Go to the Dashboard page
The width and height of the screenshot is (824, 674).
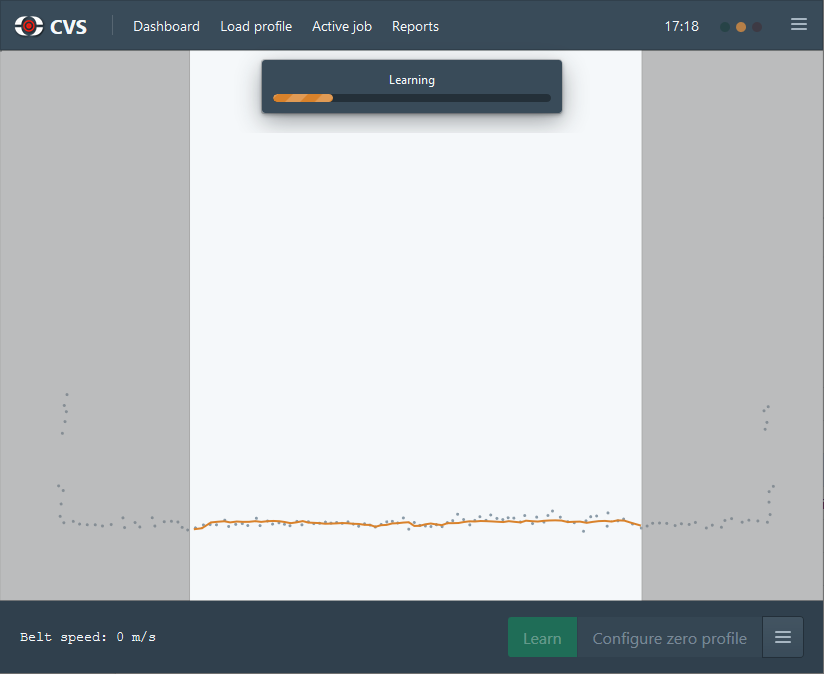tap(166, 26)
